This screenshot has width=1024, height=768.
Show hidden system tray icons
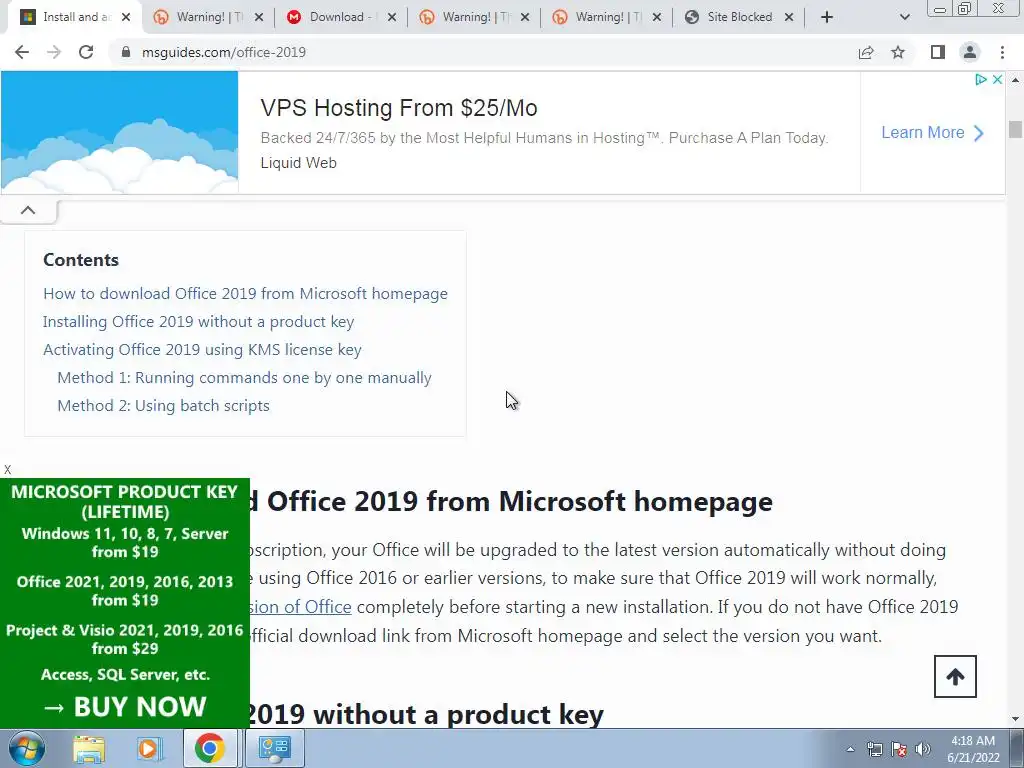(850, 750)
